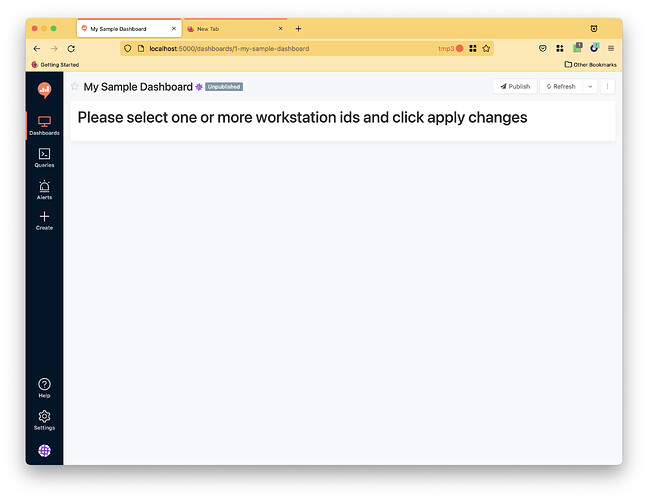Expand the refresh interval dropdown arrow

click(590, 87)
